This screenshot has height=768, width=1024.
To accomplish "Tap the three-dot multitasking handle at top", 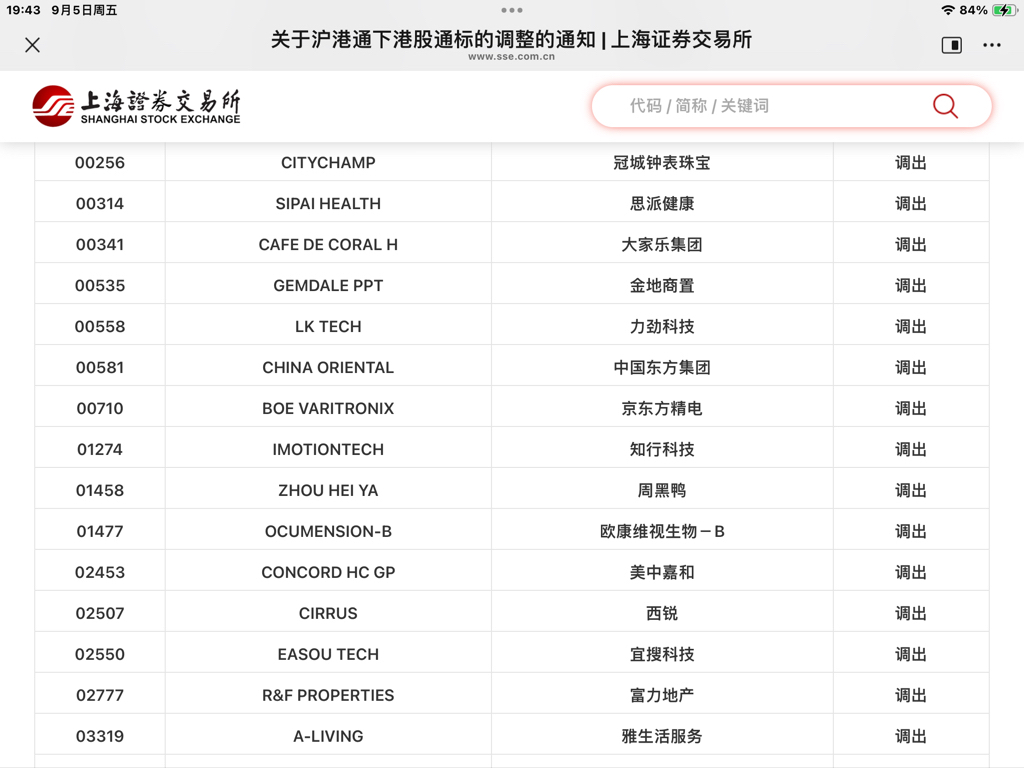I will [512, 10].
